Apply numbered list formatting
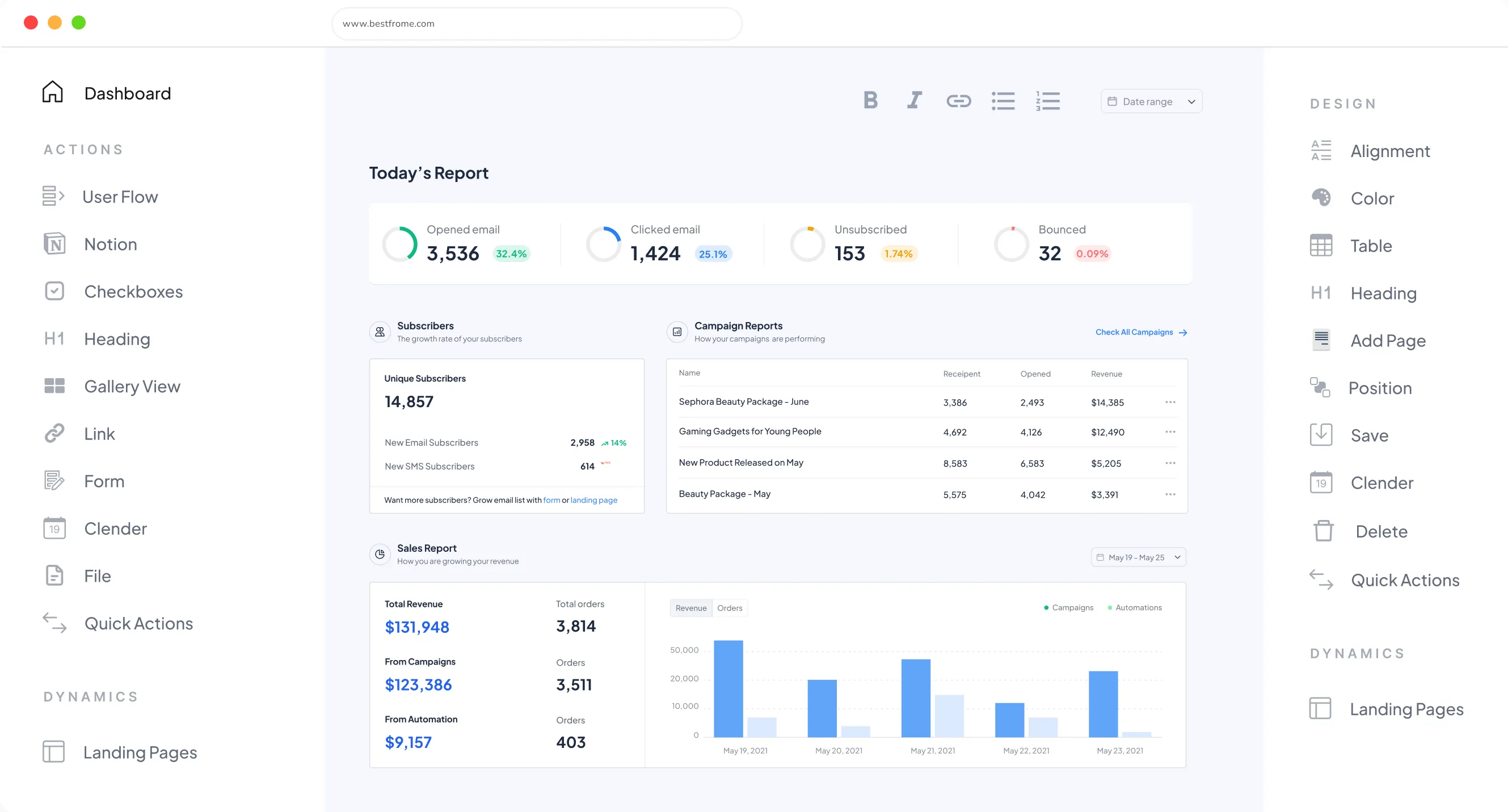The width and height of the screenshot is (1508, 812). [x=1047, y=101]
